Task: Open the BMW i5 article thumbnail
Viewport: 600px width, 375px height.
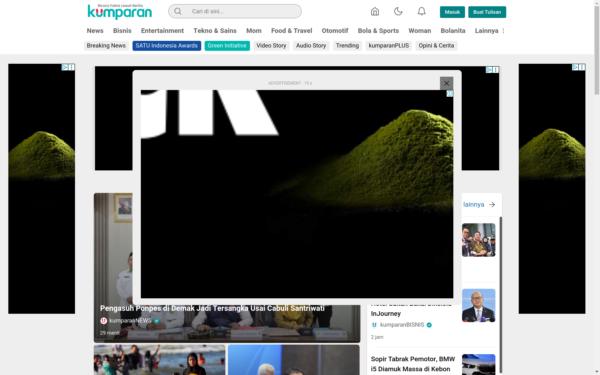Action: click(x=478, y=364)
